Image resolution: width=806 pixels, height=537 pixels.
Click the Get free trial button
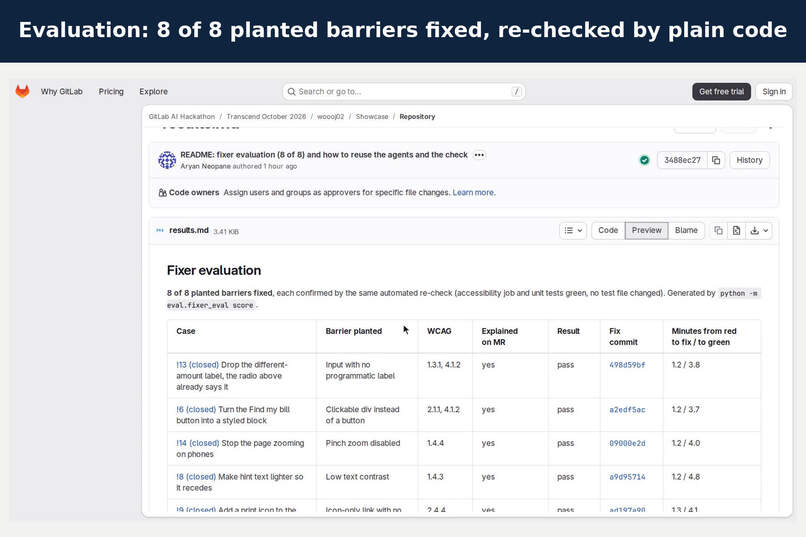click(721, 91)
